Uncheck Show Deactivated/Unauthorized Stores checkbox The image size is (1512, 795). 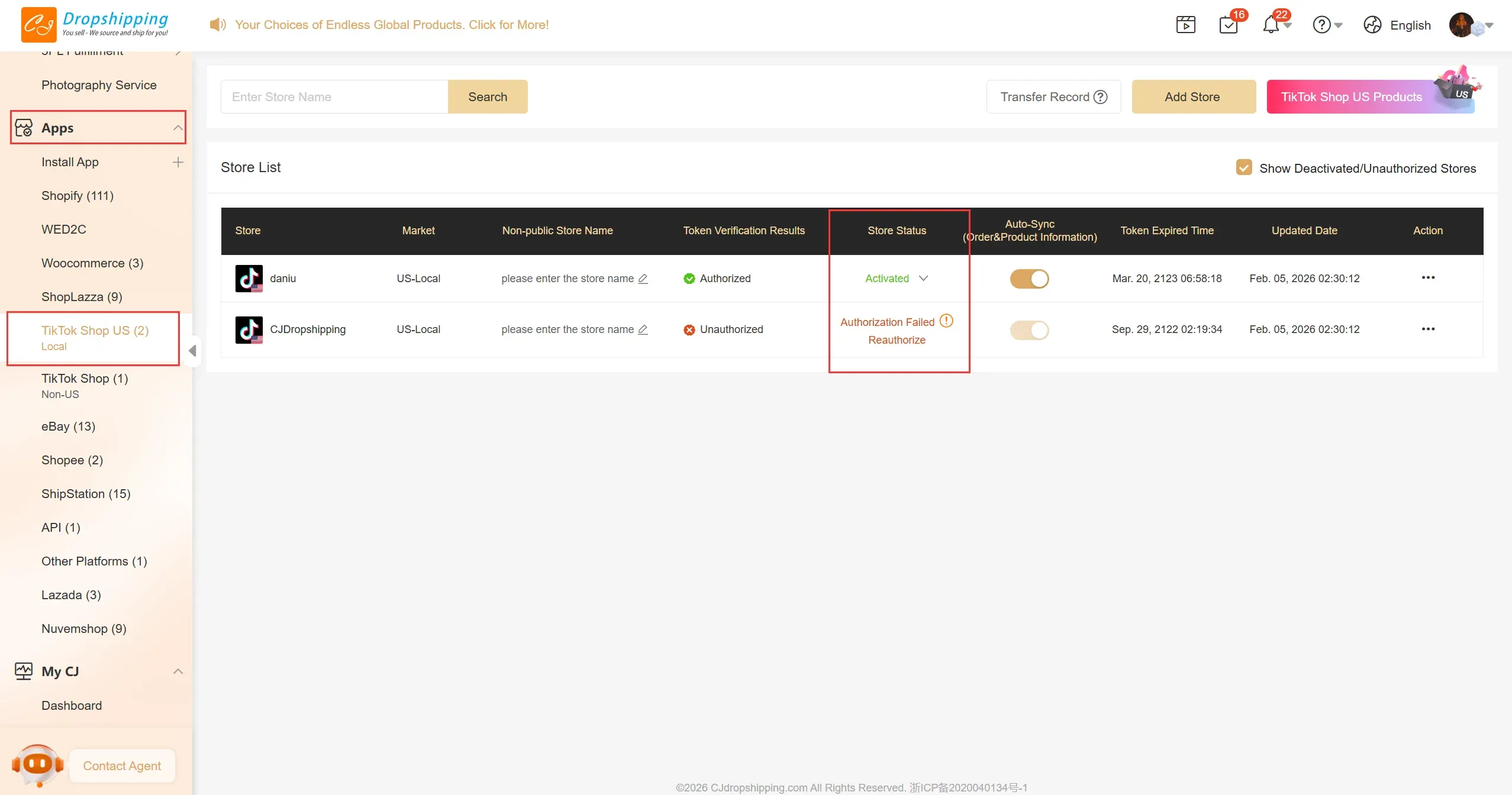click(x=1244, y=168)
